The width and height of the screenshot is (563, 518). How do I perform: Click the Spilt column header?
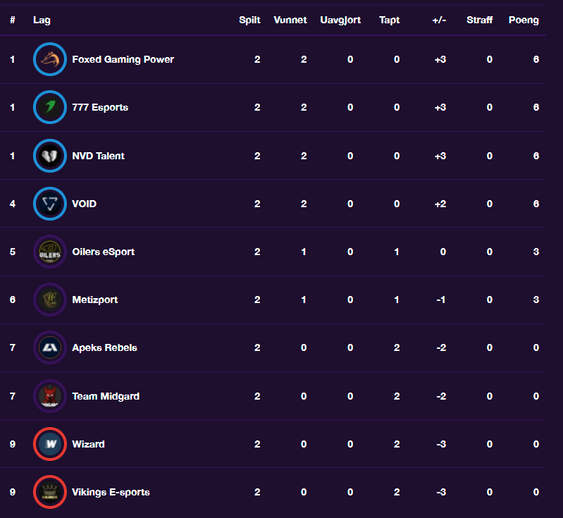(x=250, y=20)
